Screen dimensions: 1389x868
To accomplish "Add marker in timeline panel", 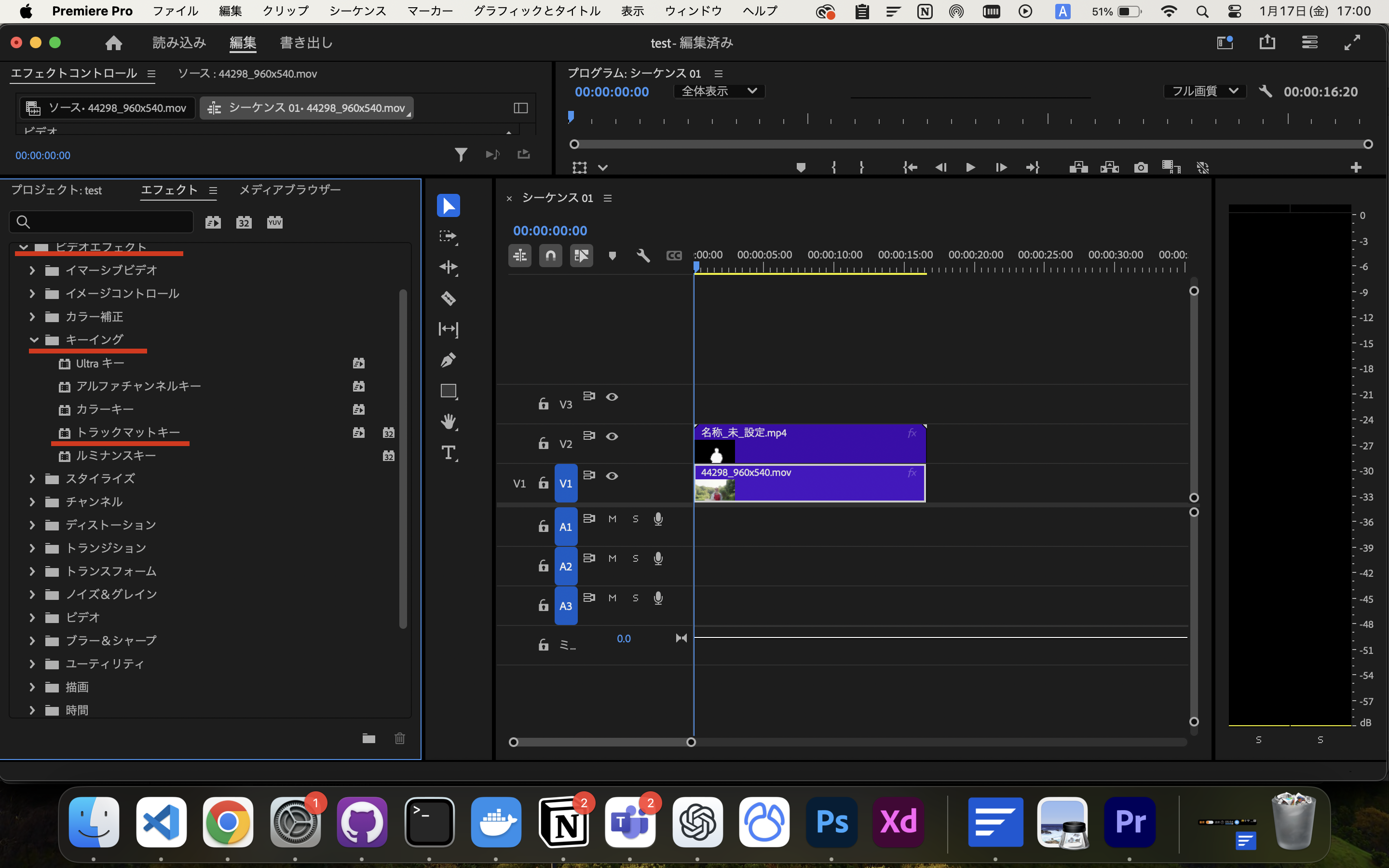I will click(x=613, y=256).
